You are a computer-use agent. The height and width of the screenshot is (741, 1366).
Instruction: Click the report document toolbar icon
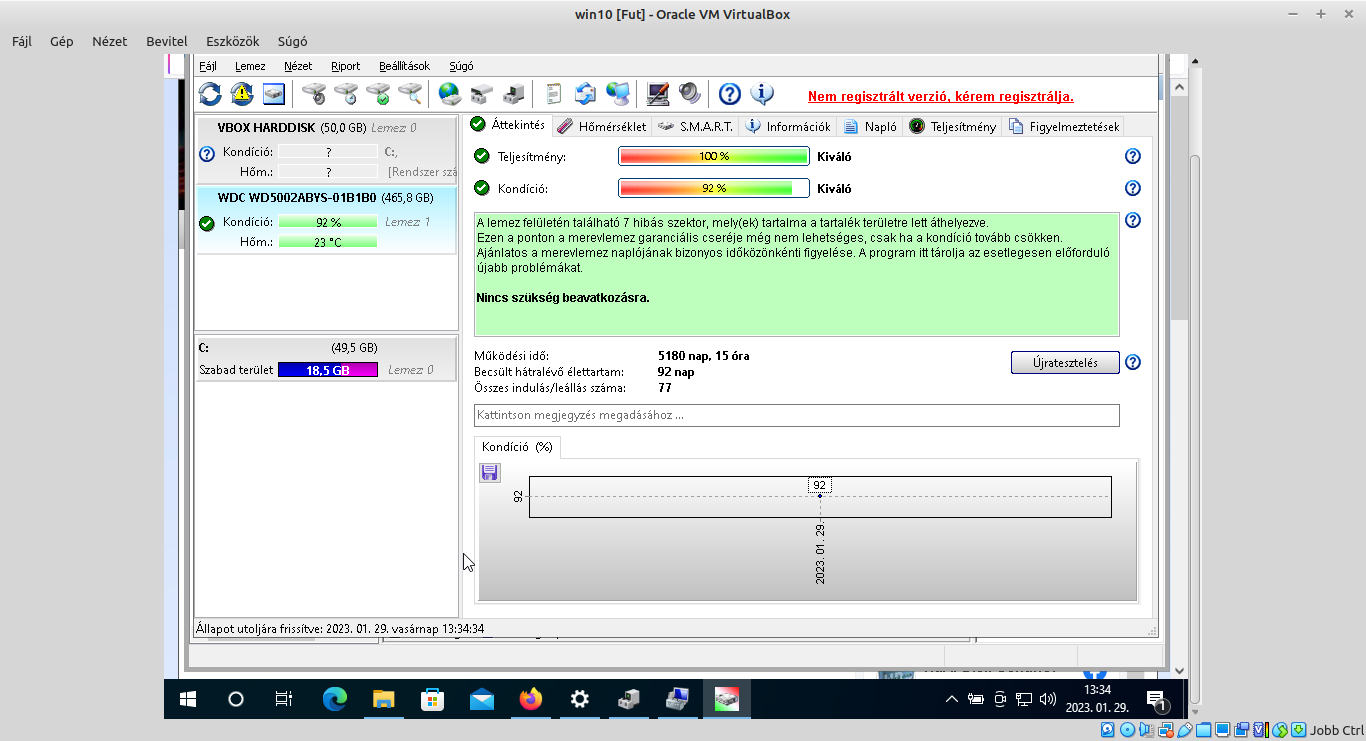(x=554, y=94)
